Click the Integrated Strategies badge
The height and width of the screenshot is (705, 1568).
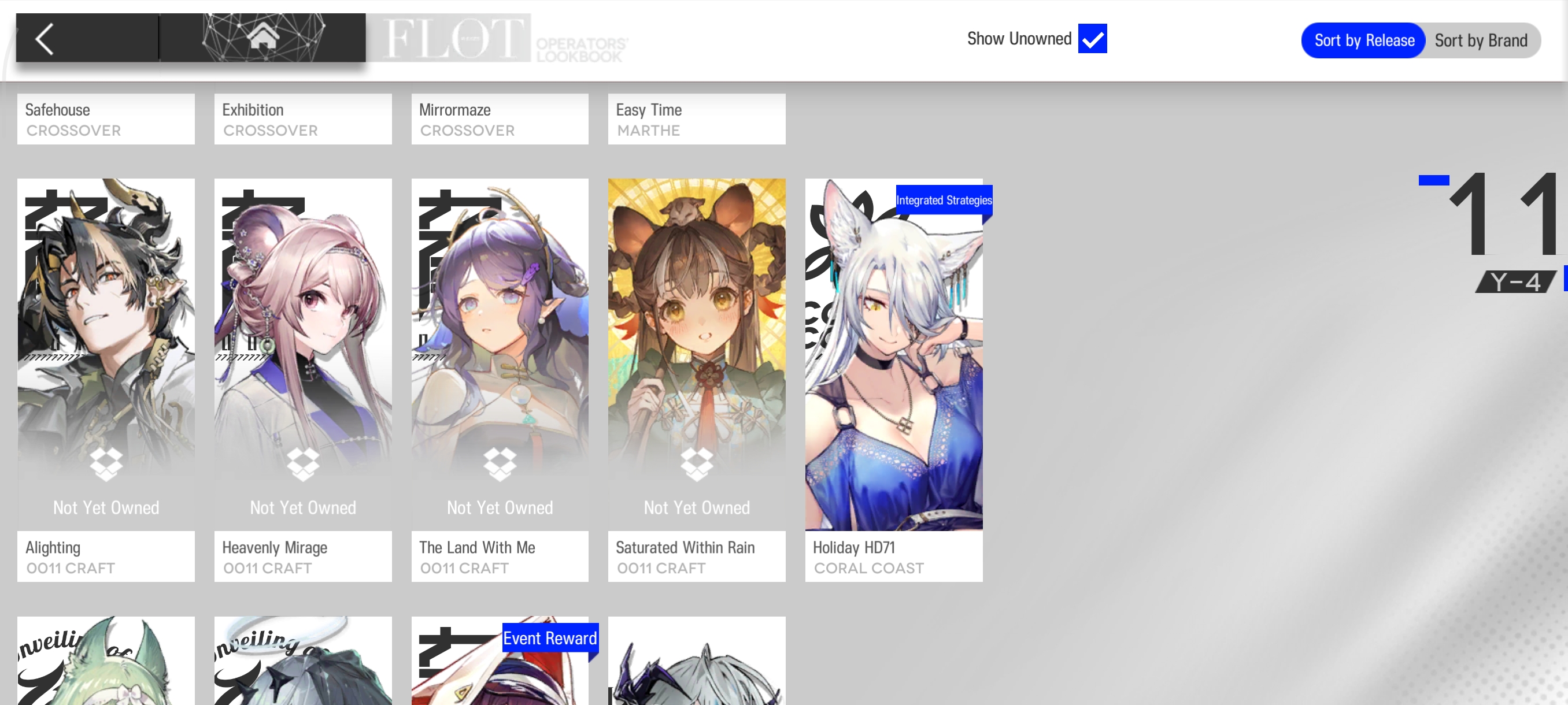click(x=943, y=200)
